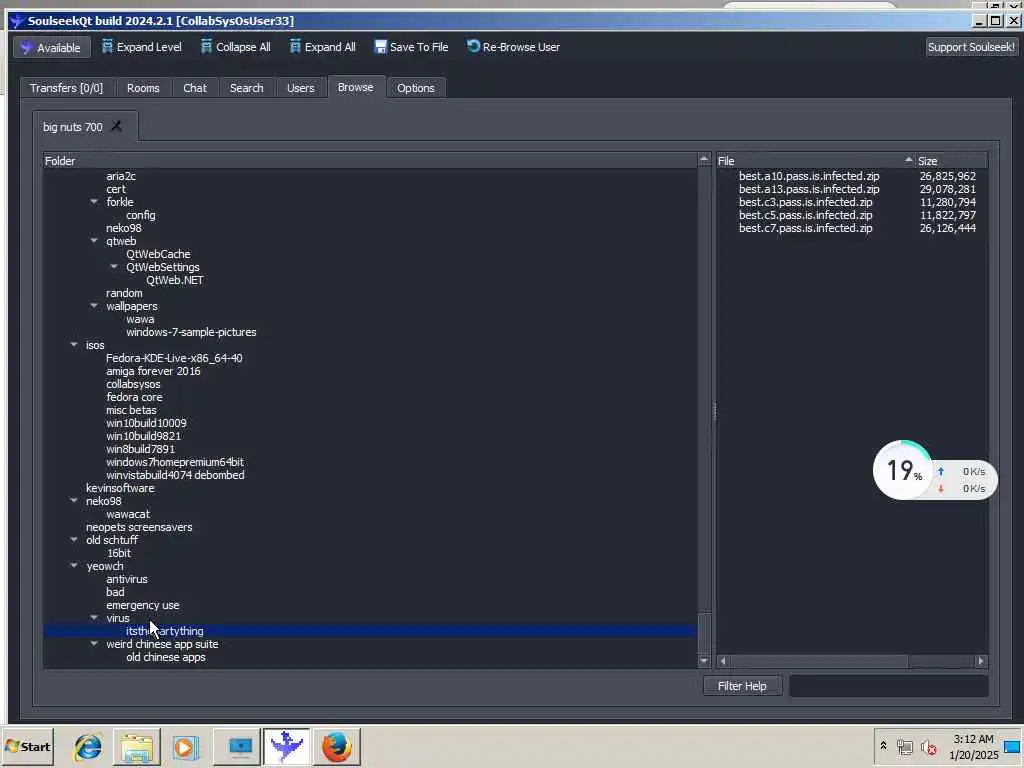Viewport: 1024px width, 768px height.
Task: Collapse the forkle folder
Action: pos(94,202)
